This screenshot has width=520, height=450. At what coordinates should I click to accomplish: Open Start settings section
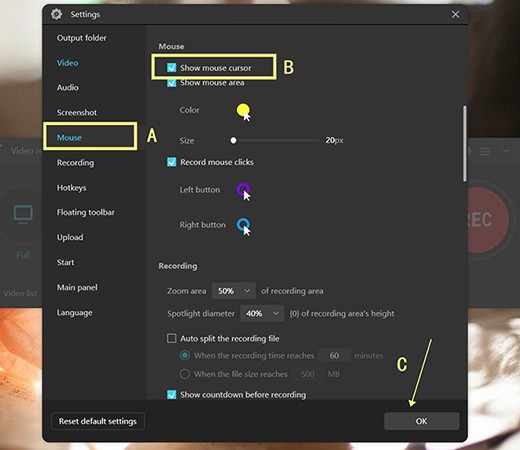point(65,263)
